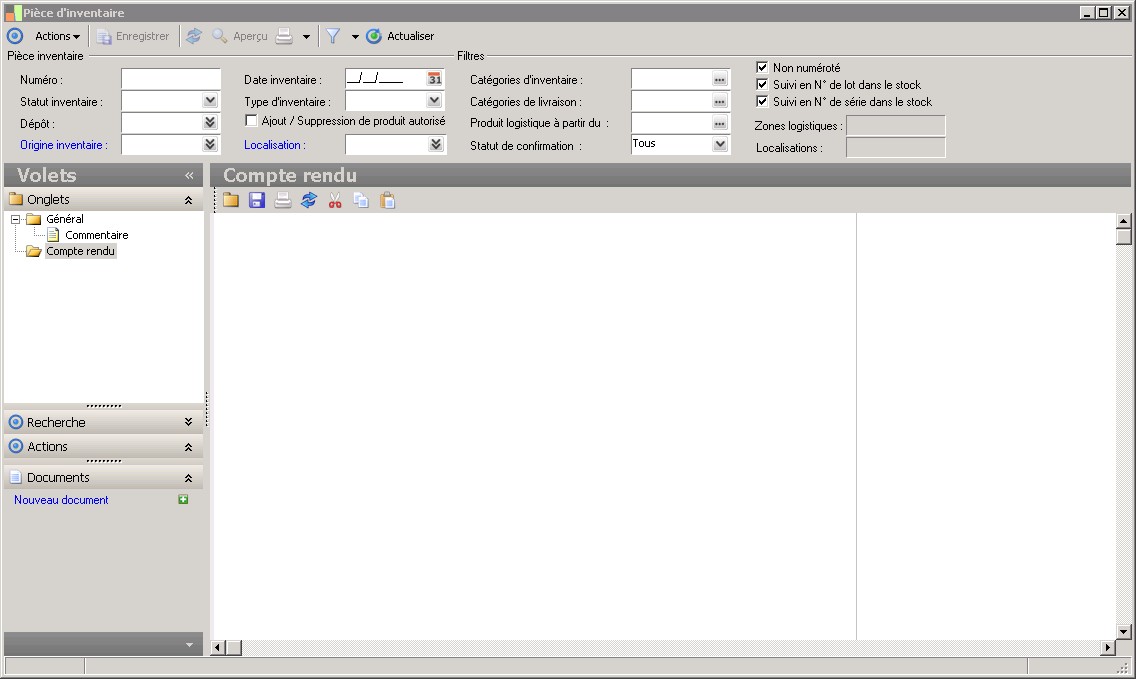Click the save floppy disk icon in Compte rendu
1136x679 pixels.
tap(257, 201)
